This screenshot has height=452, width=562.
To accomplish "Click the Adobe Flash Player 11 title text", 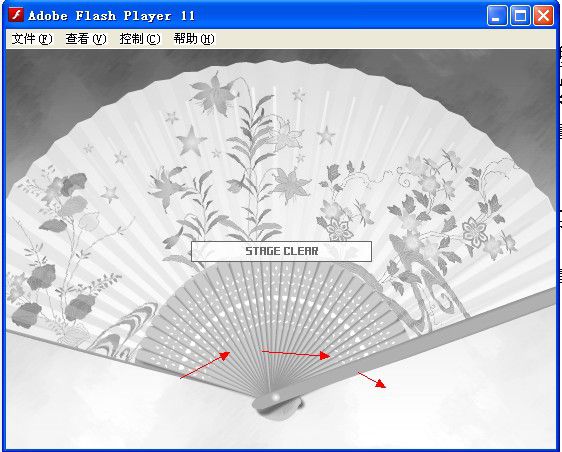I will coord(111,16).
